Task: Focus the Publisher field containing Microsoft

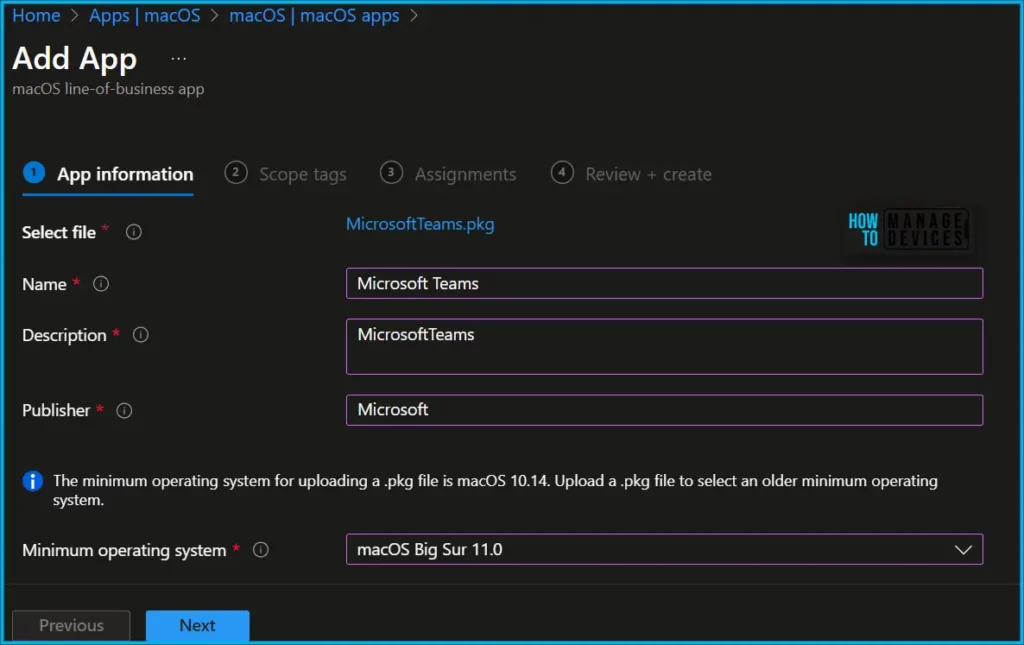Action: [664, 410]
